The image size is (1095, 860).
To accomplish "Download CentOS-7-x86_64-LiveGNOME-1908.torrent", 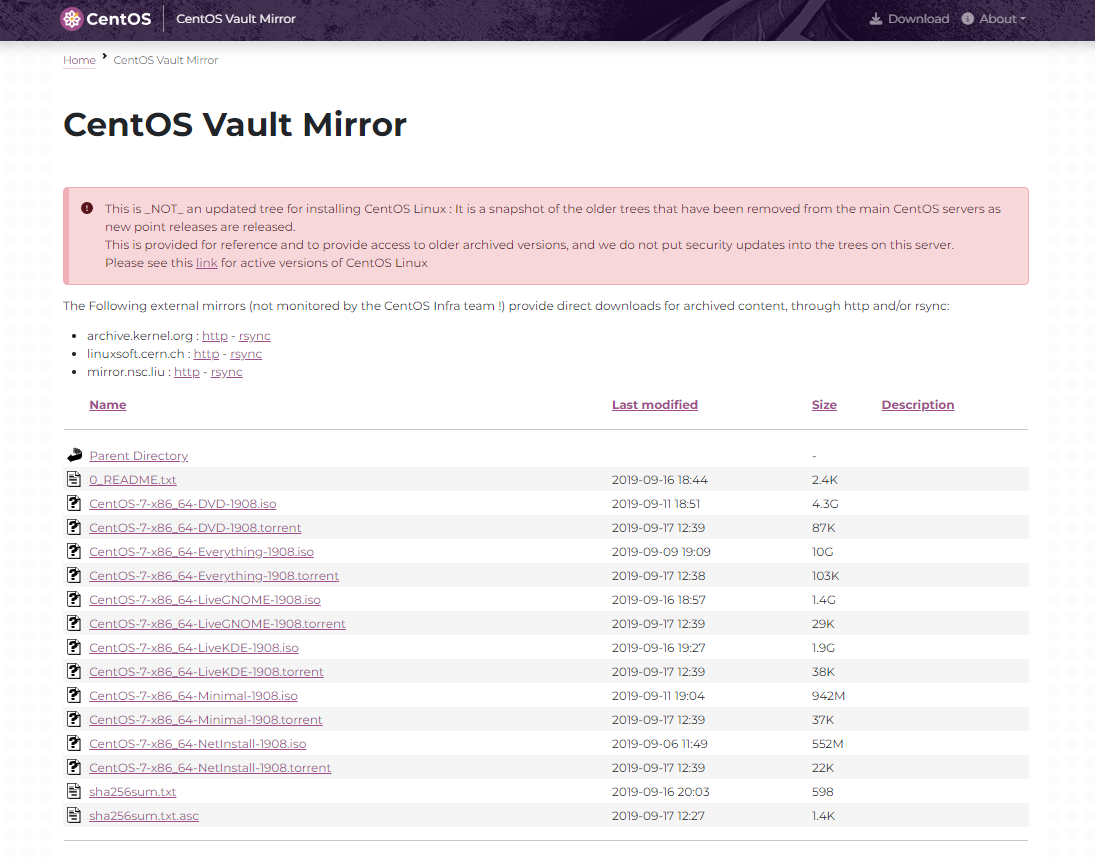I will click(217, 624).
